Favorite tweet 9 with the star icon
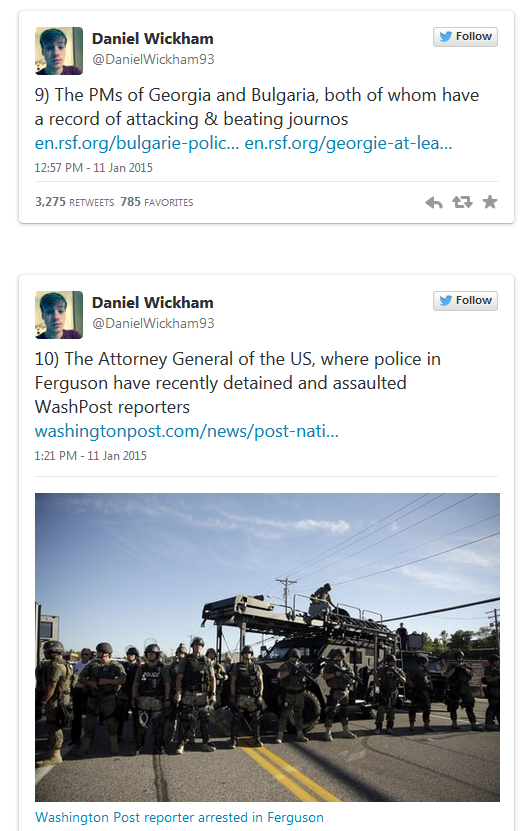 pyautogui.click(x=490, y=202)
